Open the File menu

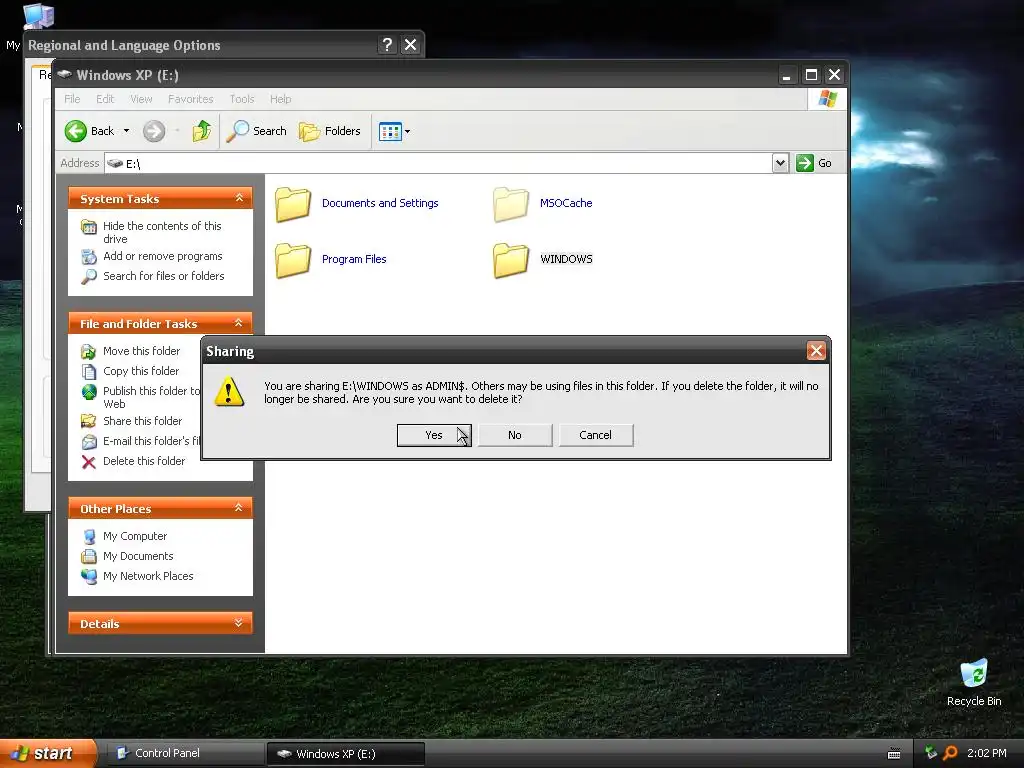[72, 99]
